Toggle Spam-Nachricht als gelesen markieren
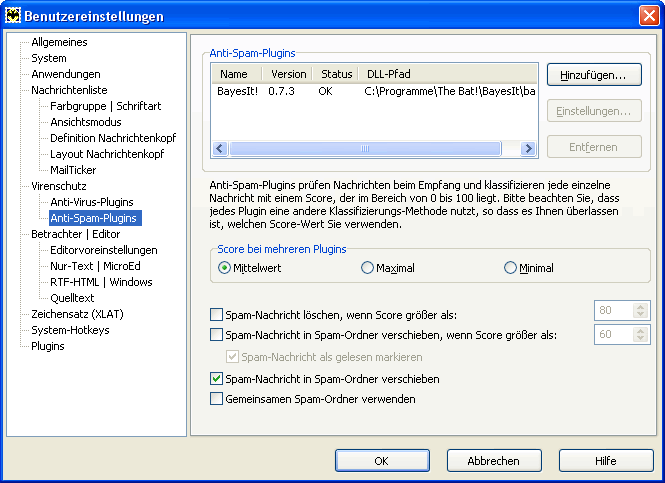Image resolution: width=665 pixels, height=483 pixels. pyautogui.click(x=232, y=357)
